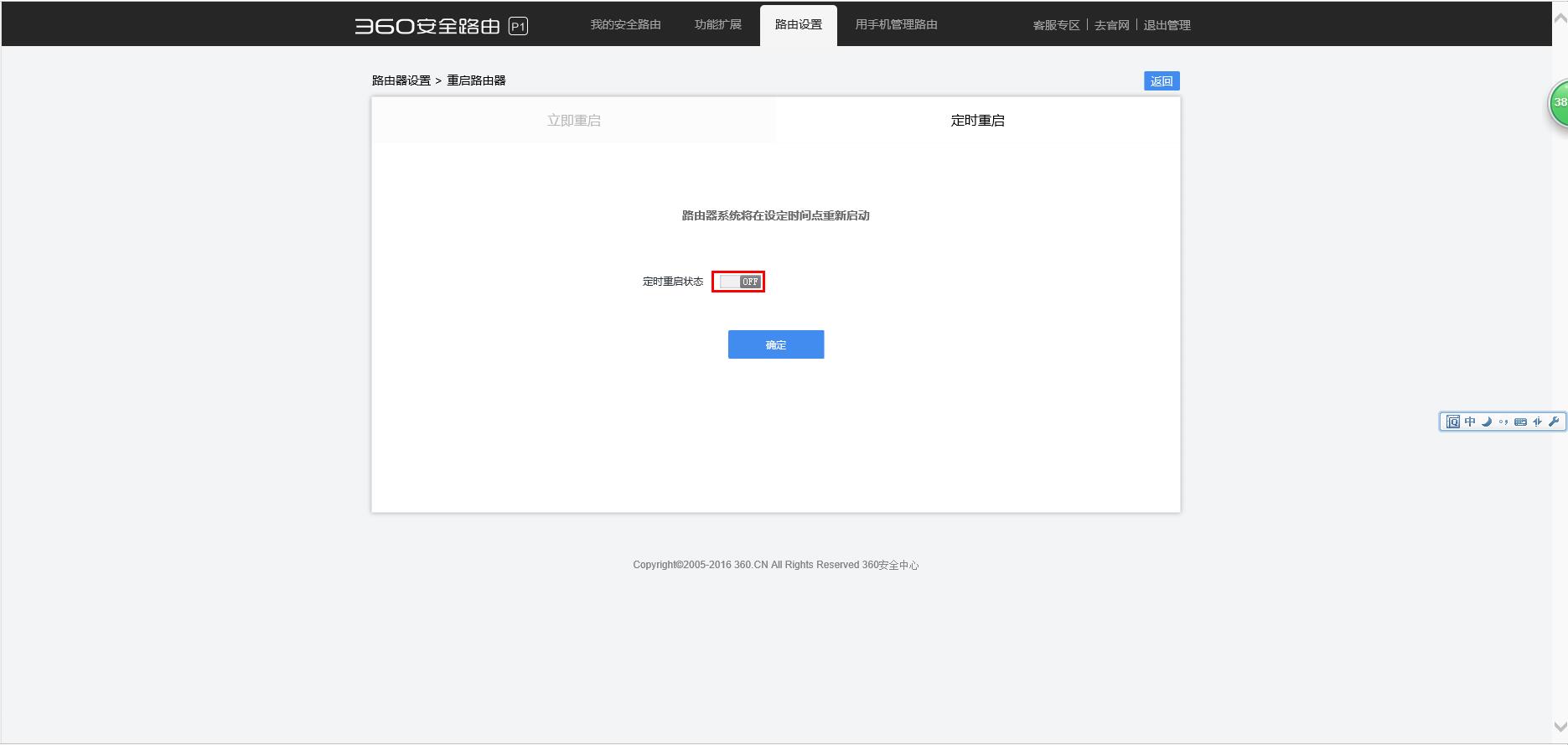This screenshot has height=745, width=1568.
Task: Open the 用手机管理路由 menu
Action: (896, 24)
